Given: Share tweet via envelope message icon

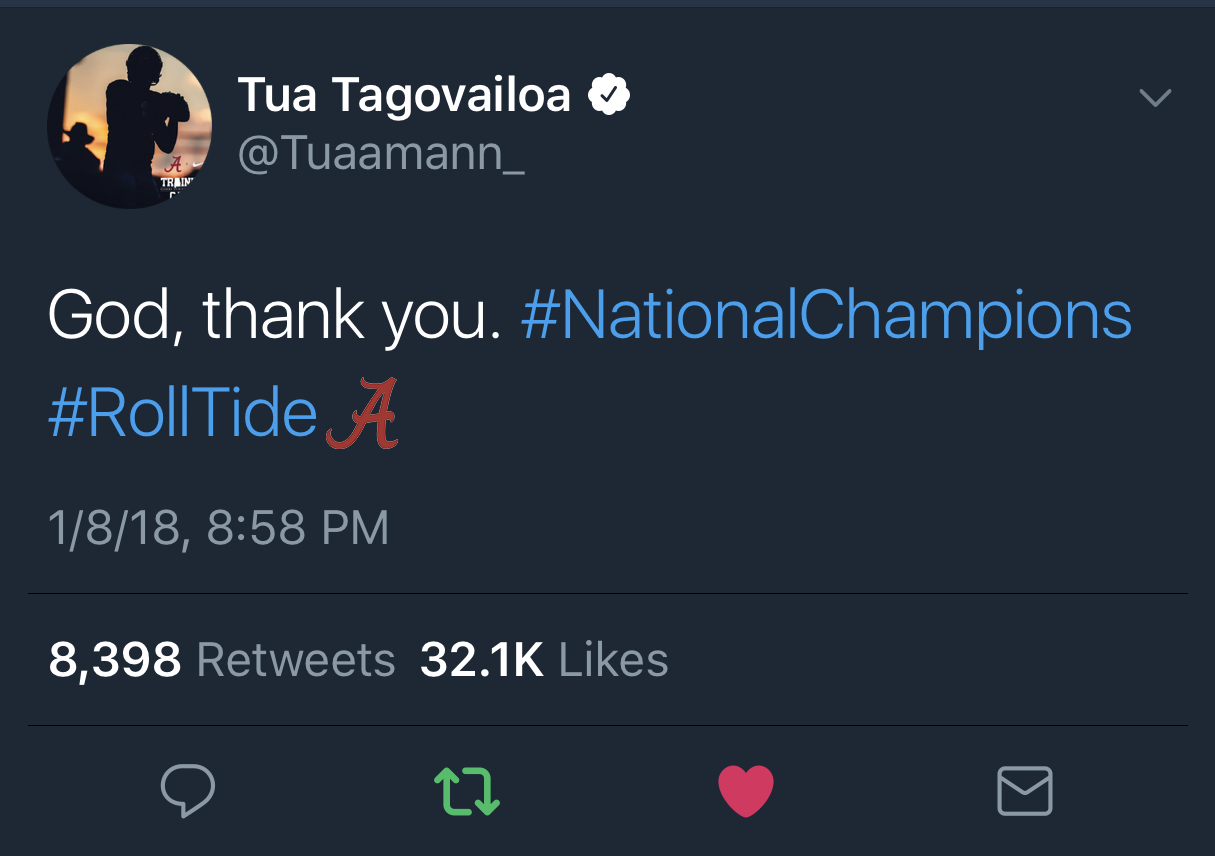Looking at the screenshot, I should (1025, 791).
